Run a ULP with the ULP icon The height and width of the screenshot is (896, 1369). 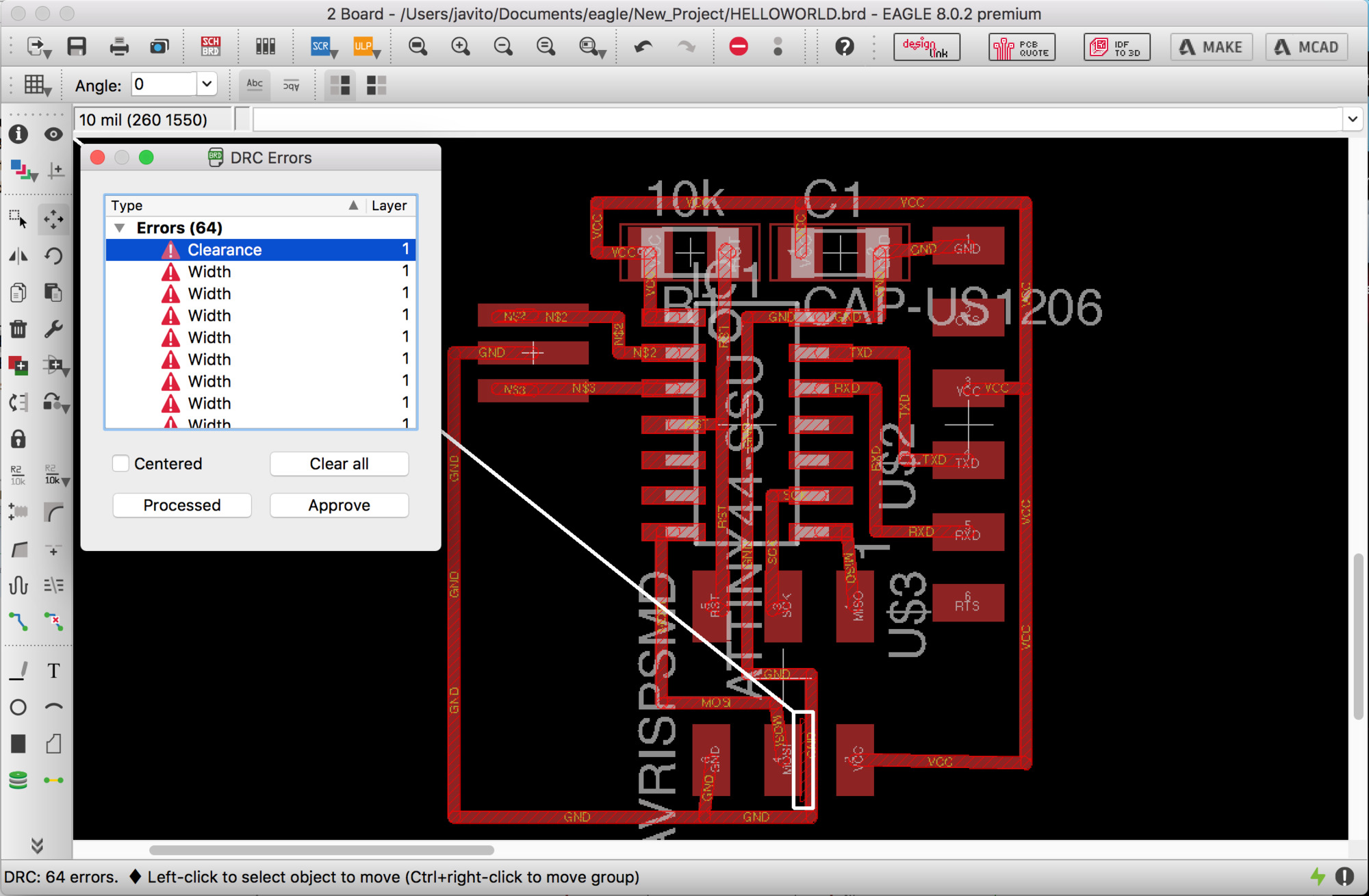click(363, 47)
